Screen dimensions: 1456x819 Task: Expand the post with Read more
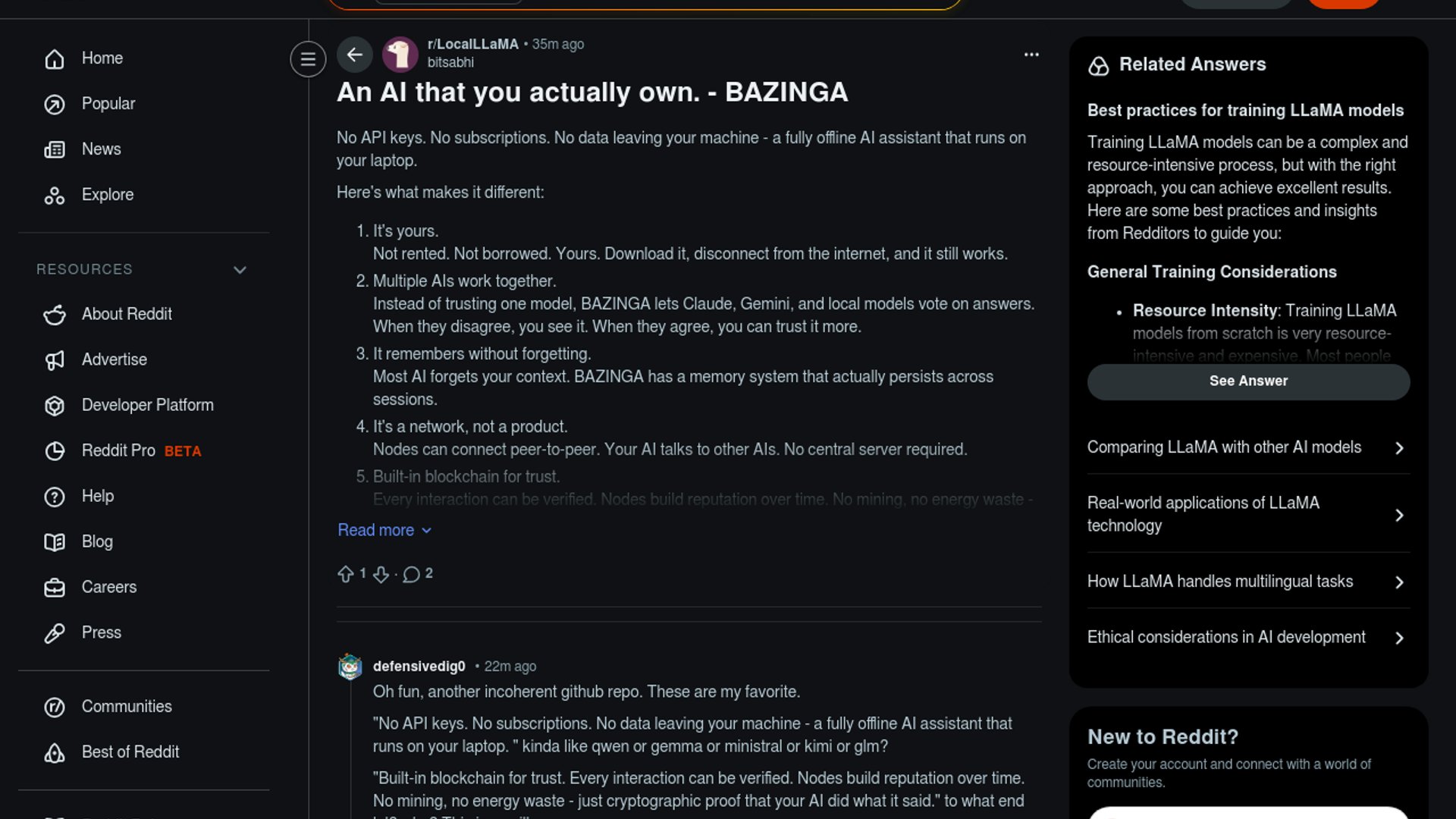pos(384,530)
